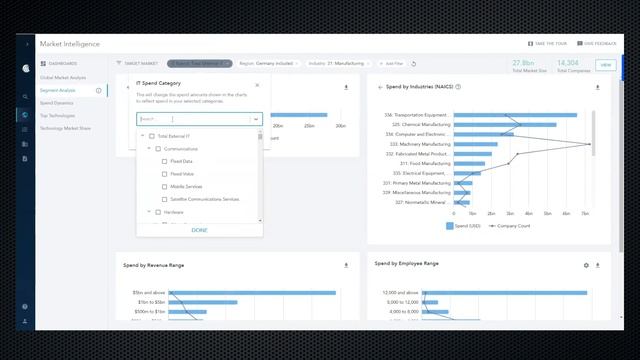Image resolution: width=640 pixels, height=360 pixels.
Task: Click GIVE FEEDBACK link
Action: click(600, 43)
